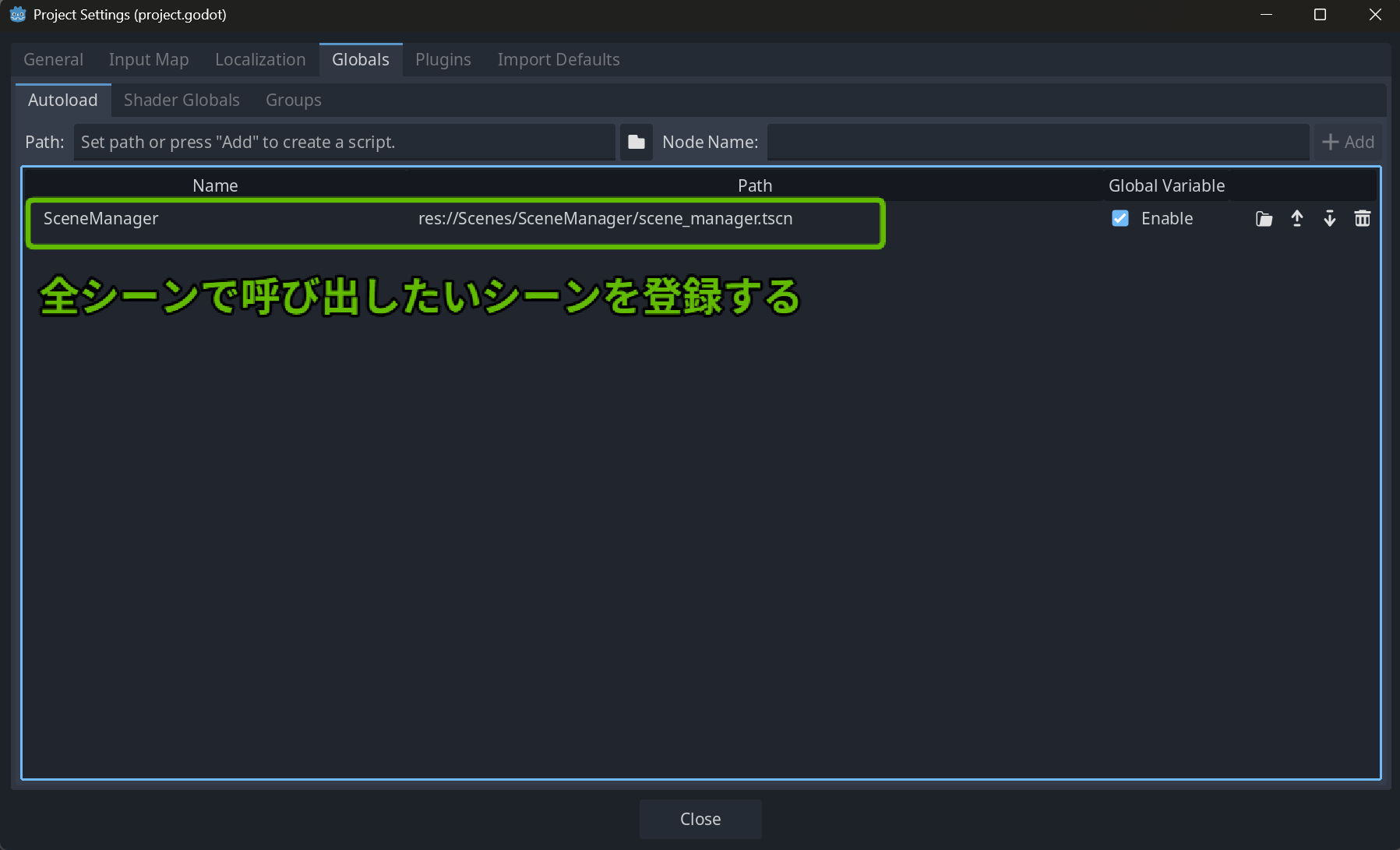Click the Node Name text field

pos(1037,142)
